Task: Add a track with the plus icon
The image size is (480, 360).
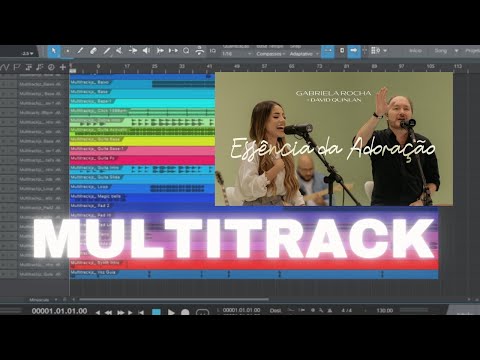Action: pyautogui.click(x=63, y=67)
